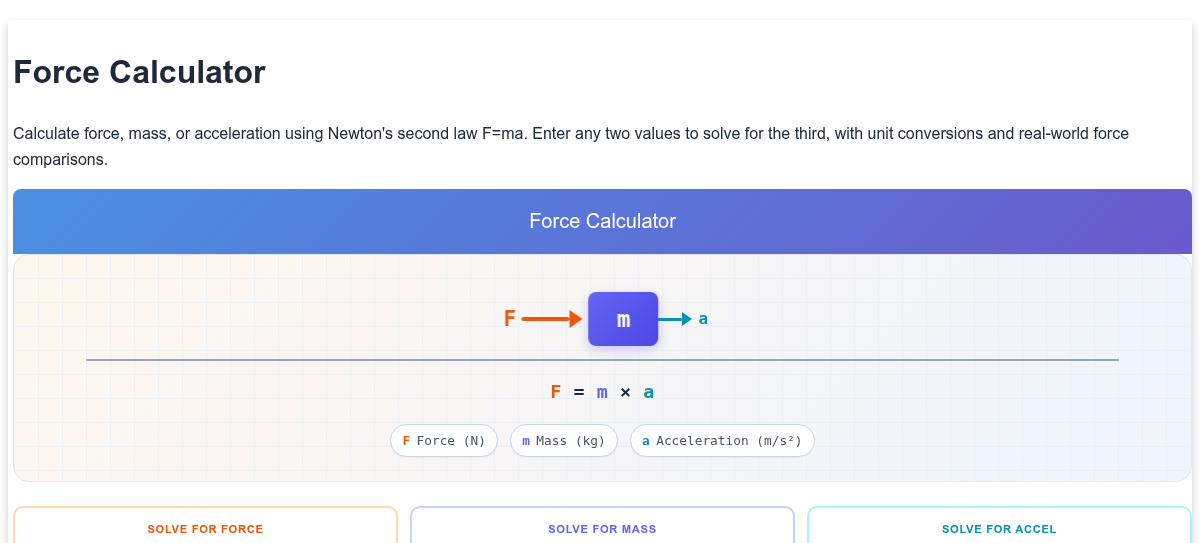Click the purple m in the formula
Viewport: 1200px width, 543px height.
(x=602, y=392)
